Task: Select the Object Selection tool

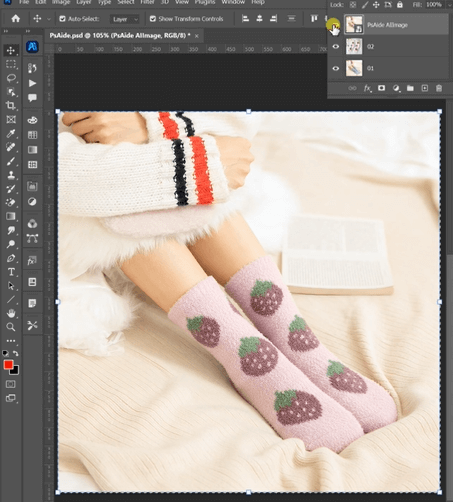Action: click(11, 92)
